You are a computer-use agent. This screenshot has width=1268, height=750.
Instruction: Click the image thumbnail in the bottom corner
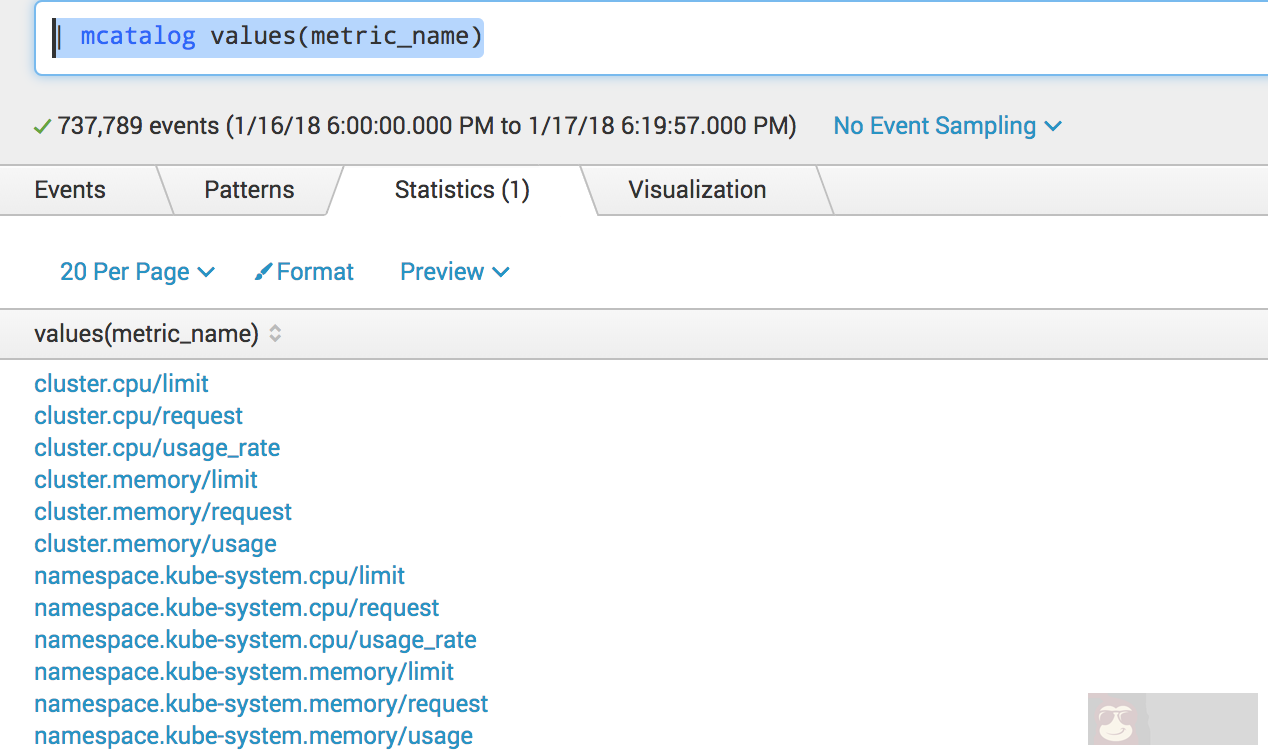coord(1172,719)
